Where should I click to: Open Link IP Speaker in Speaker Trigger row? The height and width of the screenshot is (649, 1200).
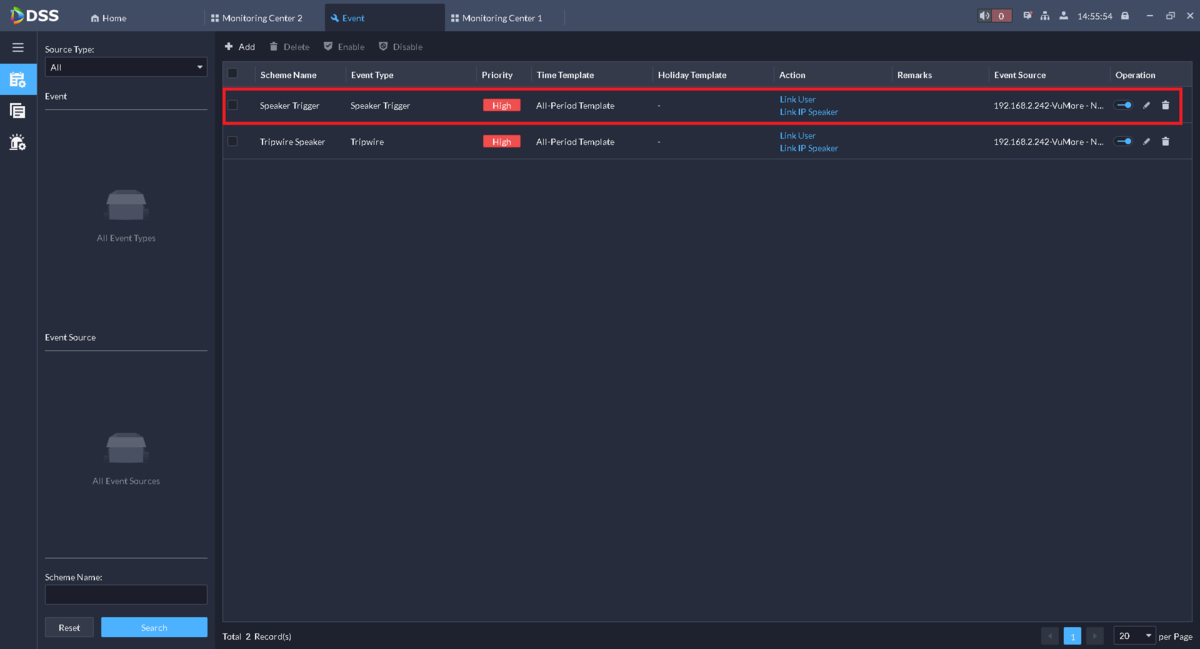809,112
